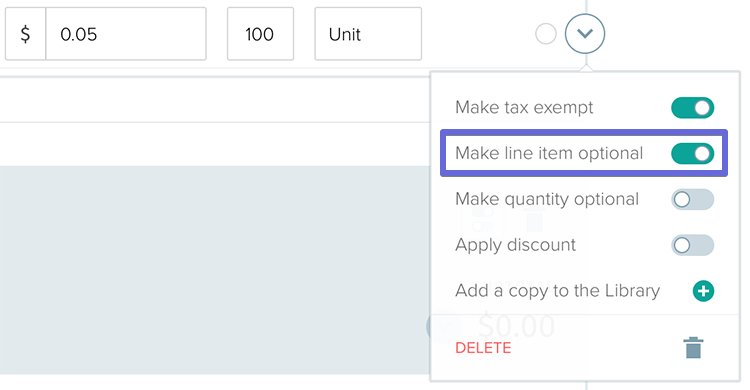
Task: Disable the Make tax exempt switch
Action: (692, 108)
